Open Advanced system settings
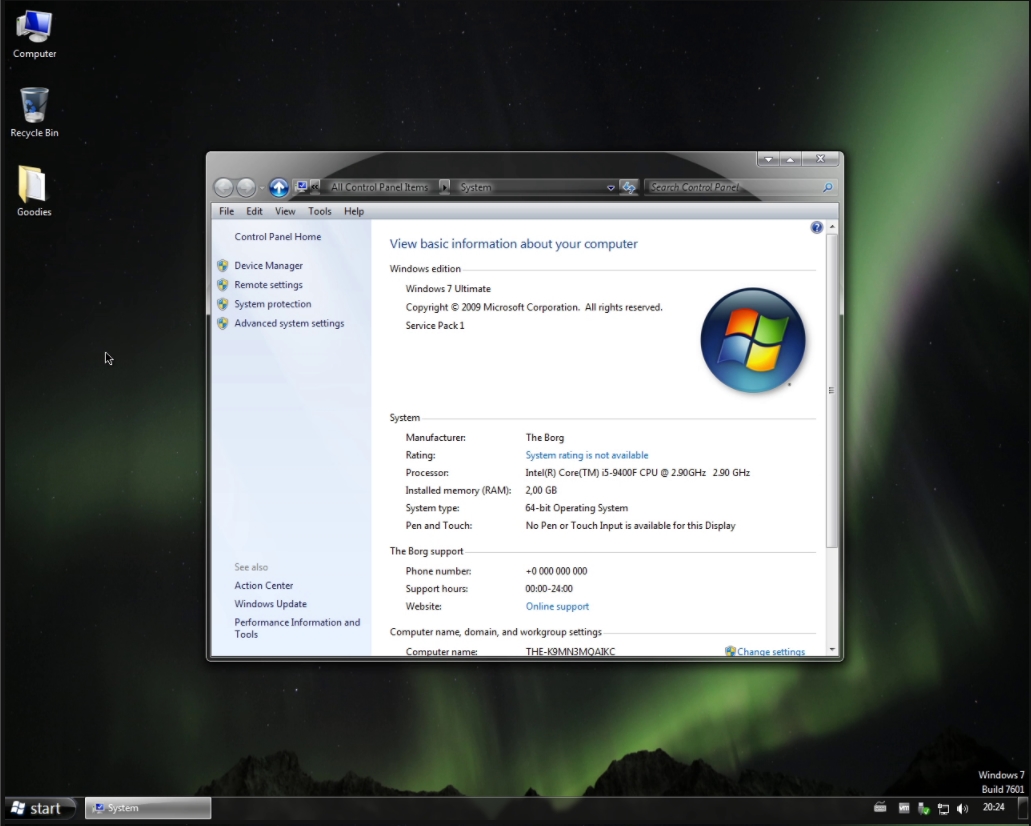The width and height of the screenshot is (1031, 826). [289, 323]
